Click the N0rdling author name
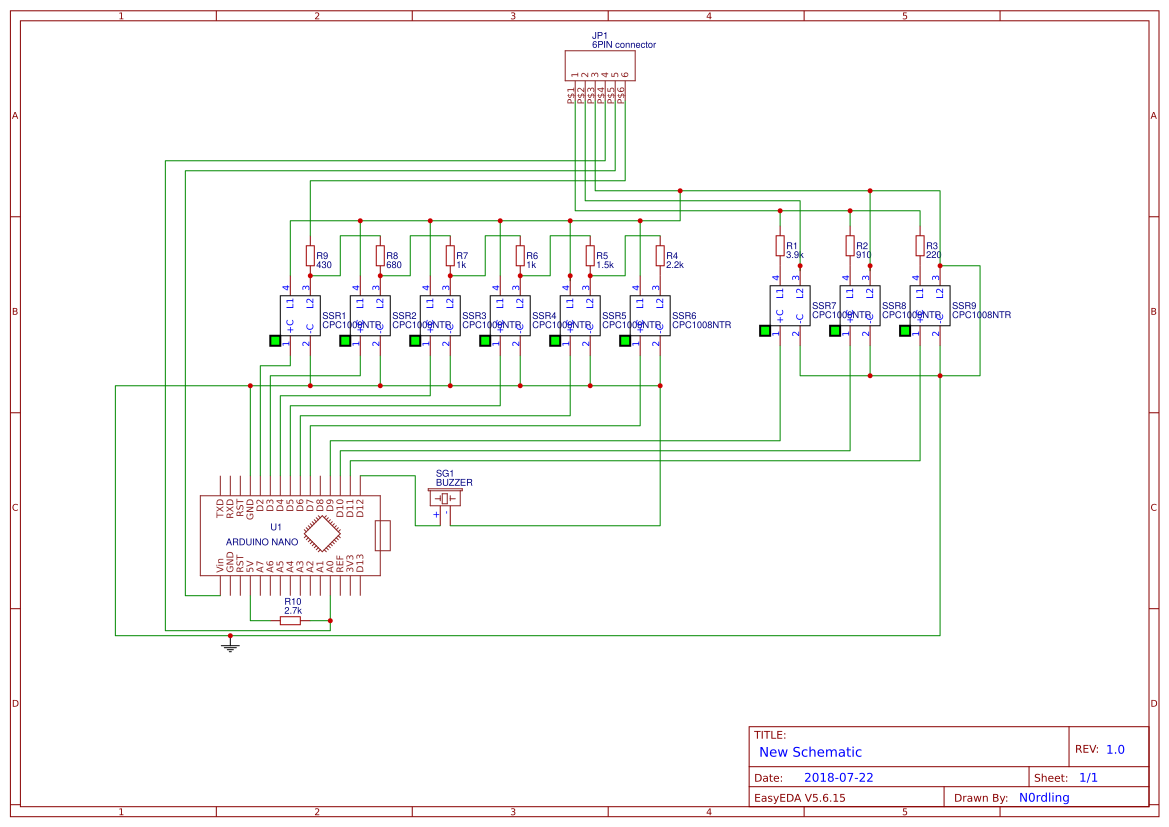This screenshot has width=1169, height=827. [x=1046, y=797]
